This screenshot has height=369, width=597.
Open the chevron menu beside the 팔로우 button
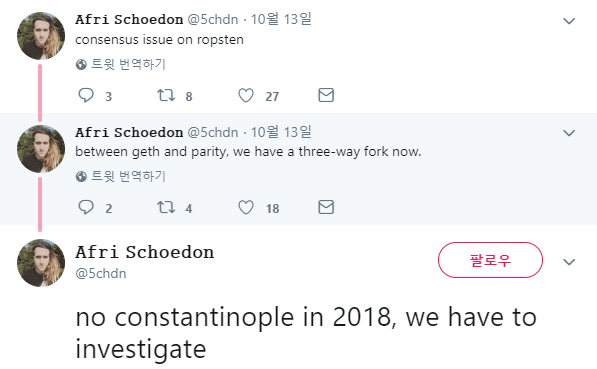click(569, 262)
